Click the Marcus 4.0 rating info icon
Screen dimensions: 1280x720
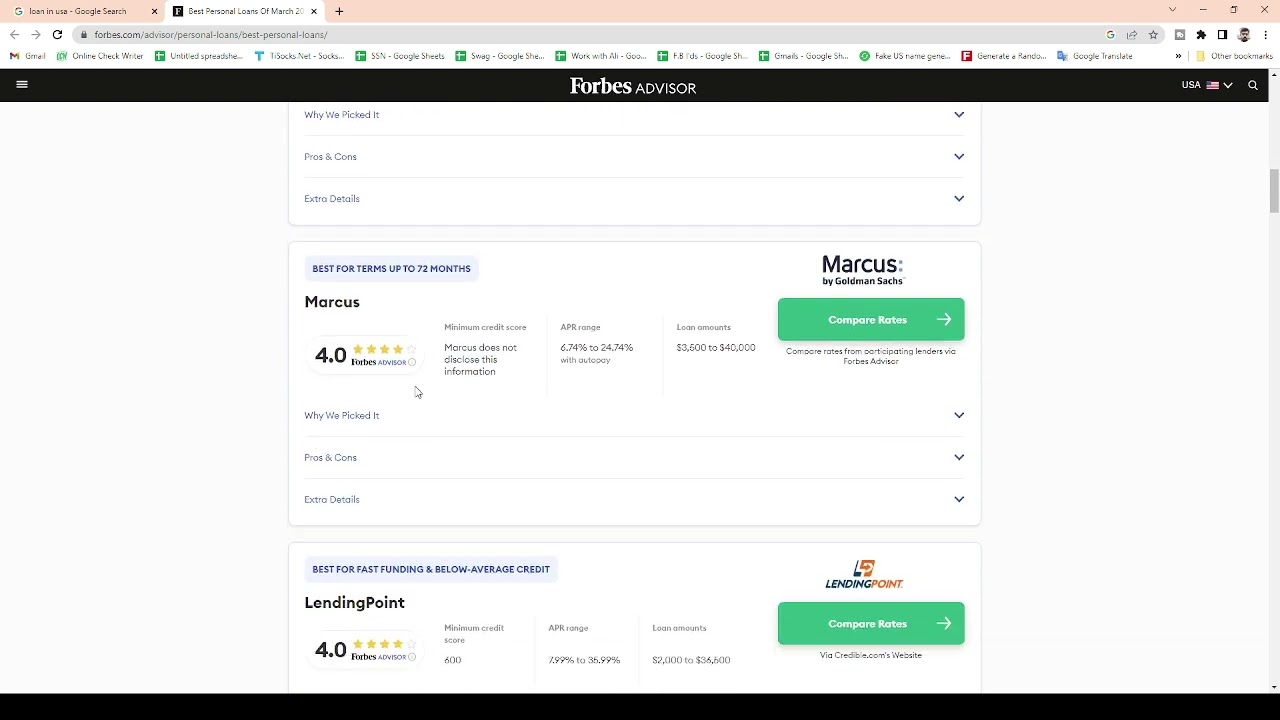point(411,362)
